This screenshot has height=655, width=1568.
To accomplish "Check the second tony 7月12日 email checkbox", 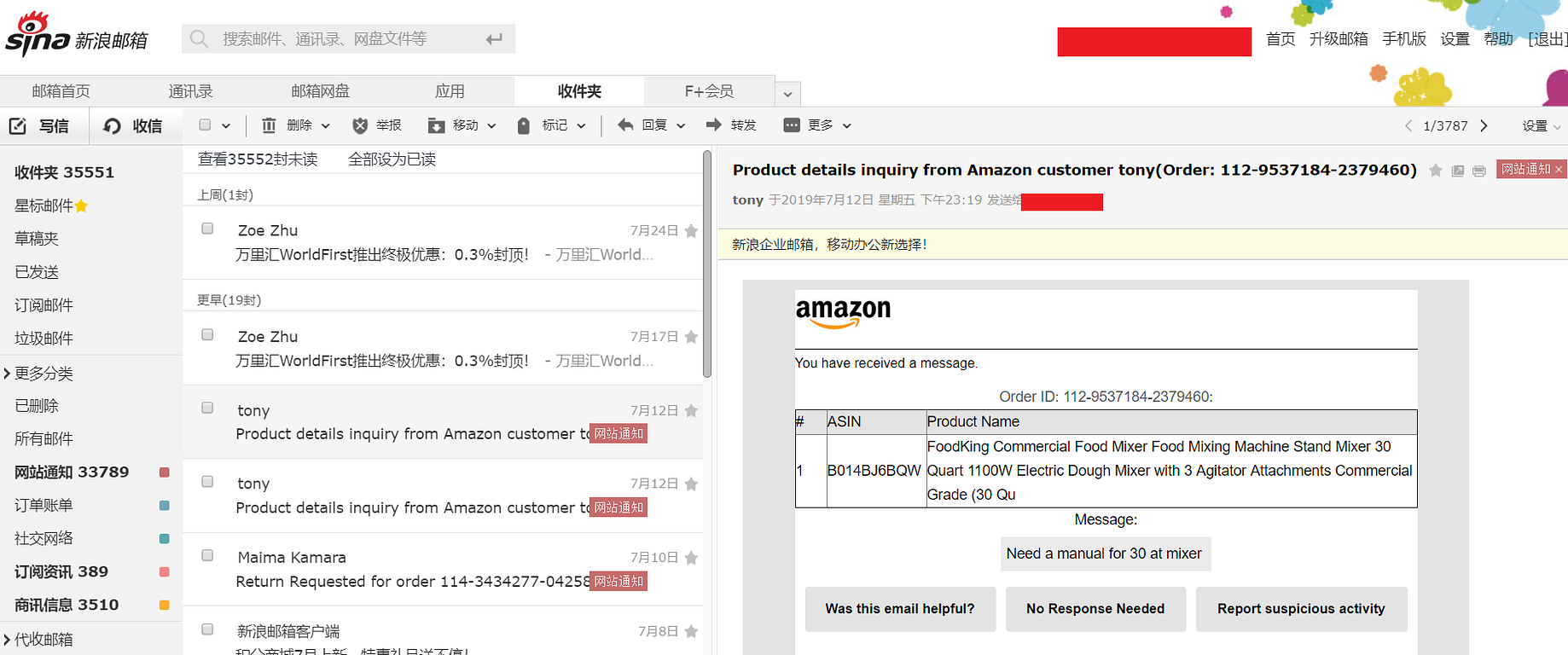I will click(207, 482).
